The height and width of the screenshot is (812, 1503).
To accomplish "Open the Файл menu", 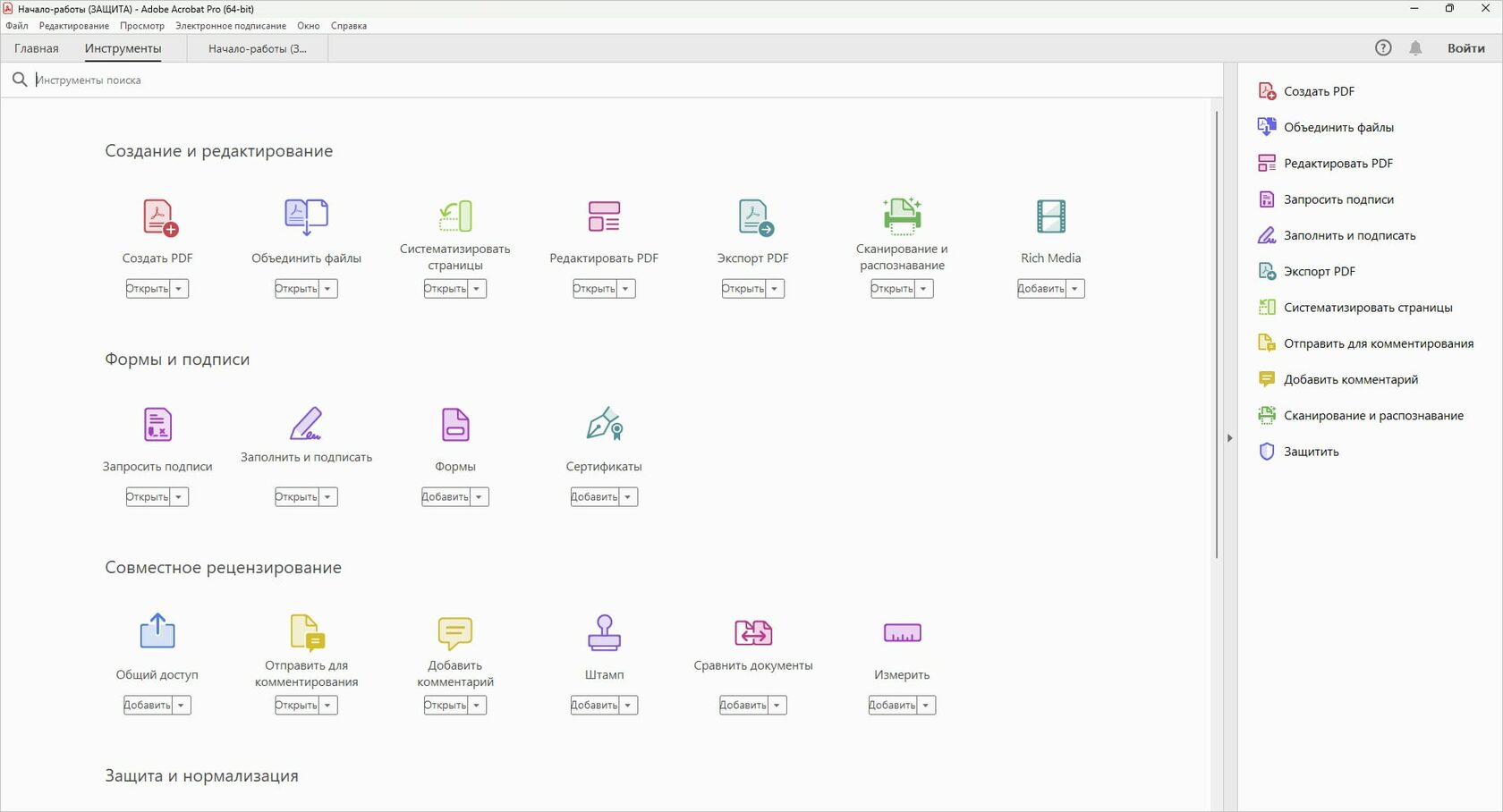I will pos(17,26).
